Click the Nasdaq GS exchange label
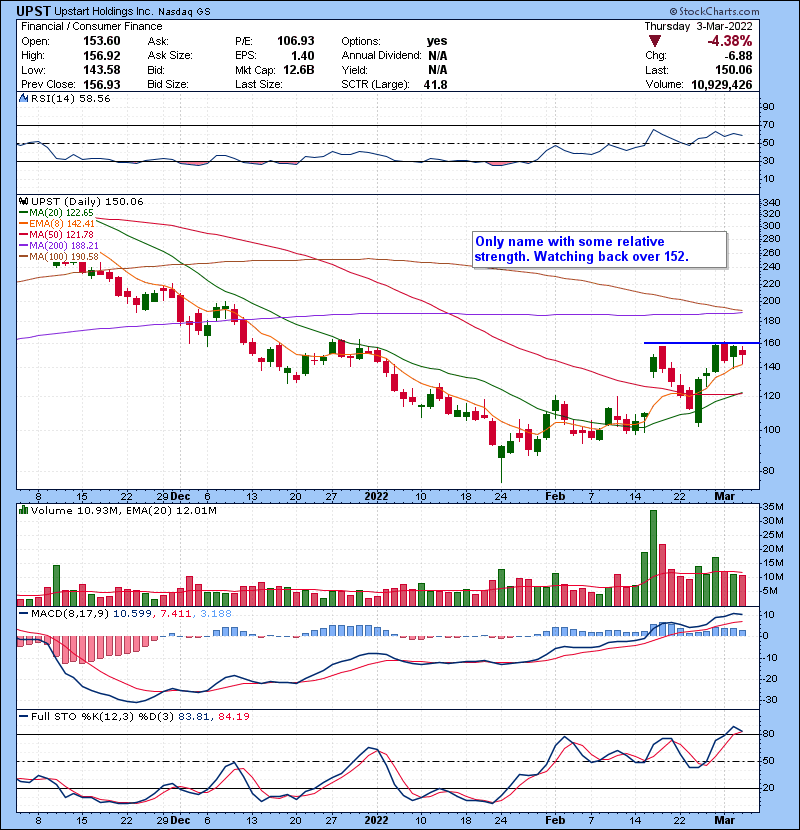This screenshot has height=830, width=800. pos(185,12)
